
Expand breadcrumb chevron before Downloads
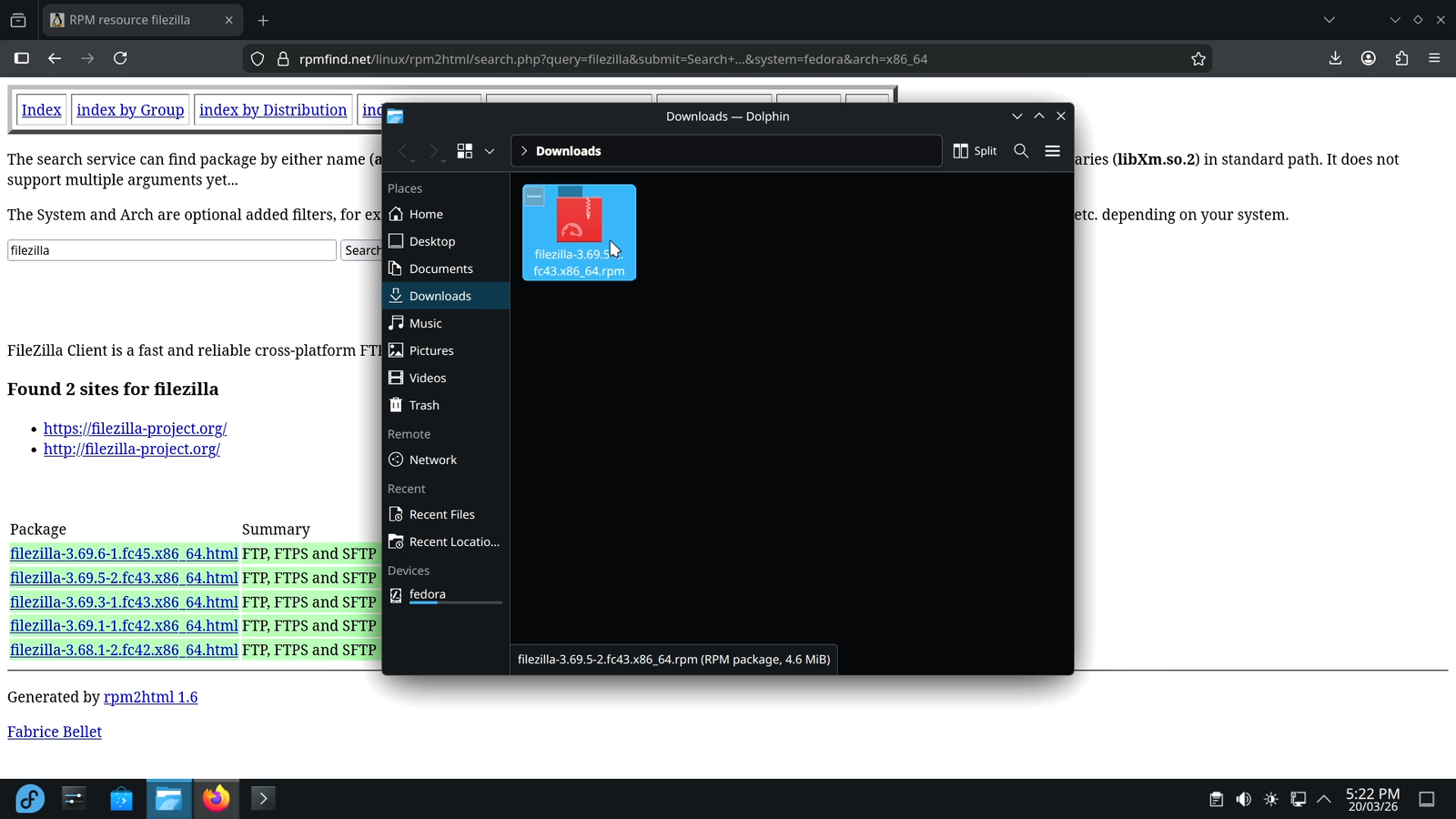pos(524,151)
